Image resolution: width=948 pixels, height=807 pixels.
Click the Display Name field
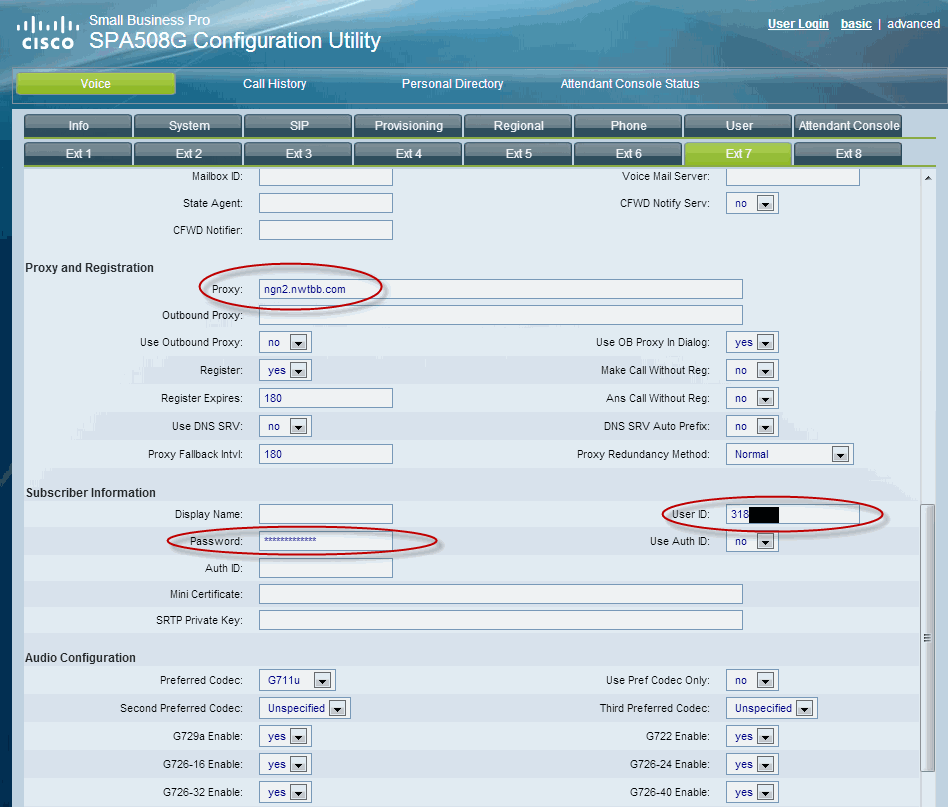326,514
